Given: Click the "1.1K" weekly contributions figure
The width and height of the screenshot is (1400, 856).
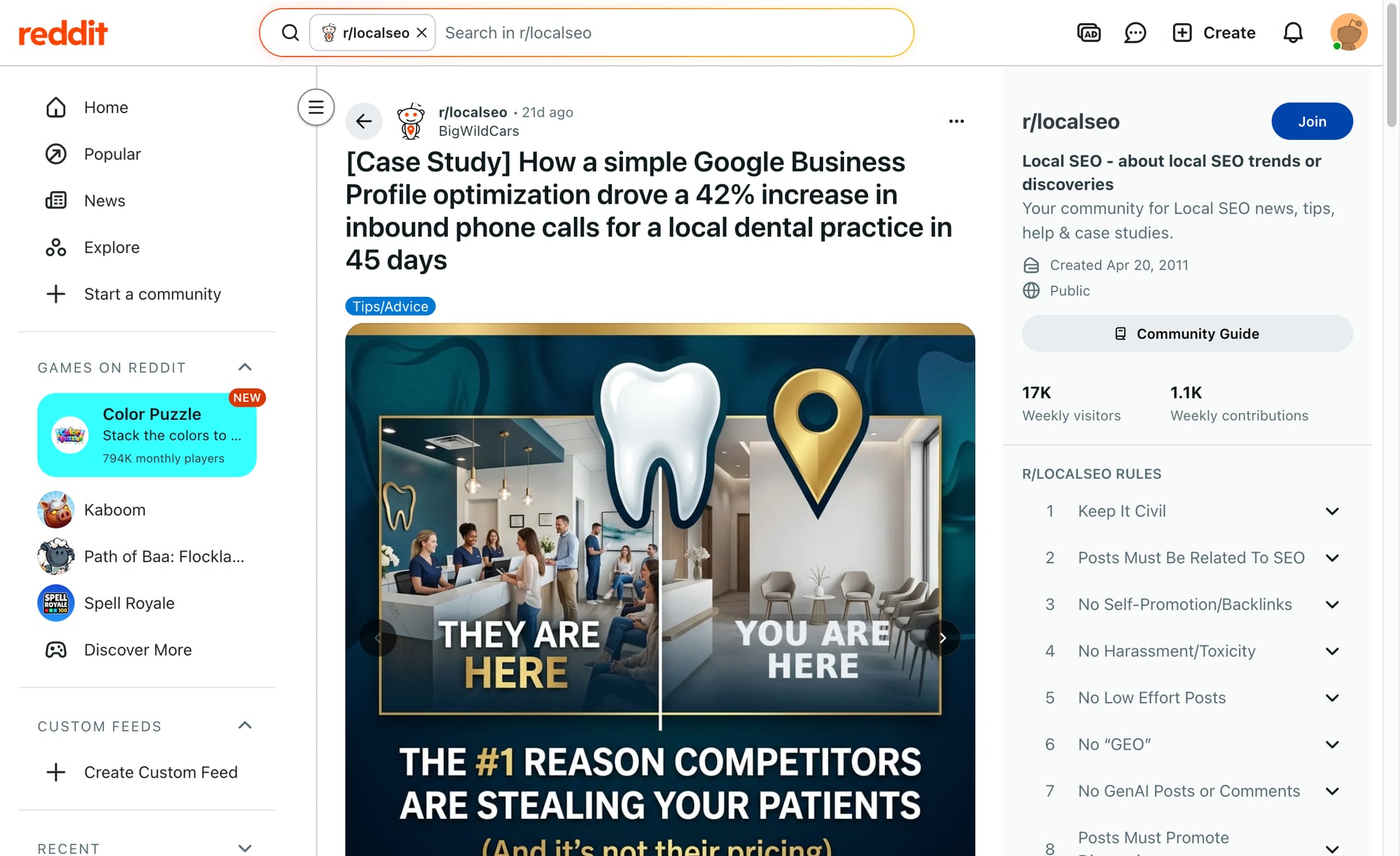Looking at the screenshot, I should pyautogui.click(x=1186, y=393).
